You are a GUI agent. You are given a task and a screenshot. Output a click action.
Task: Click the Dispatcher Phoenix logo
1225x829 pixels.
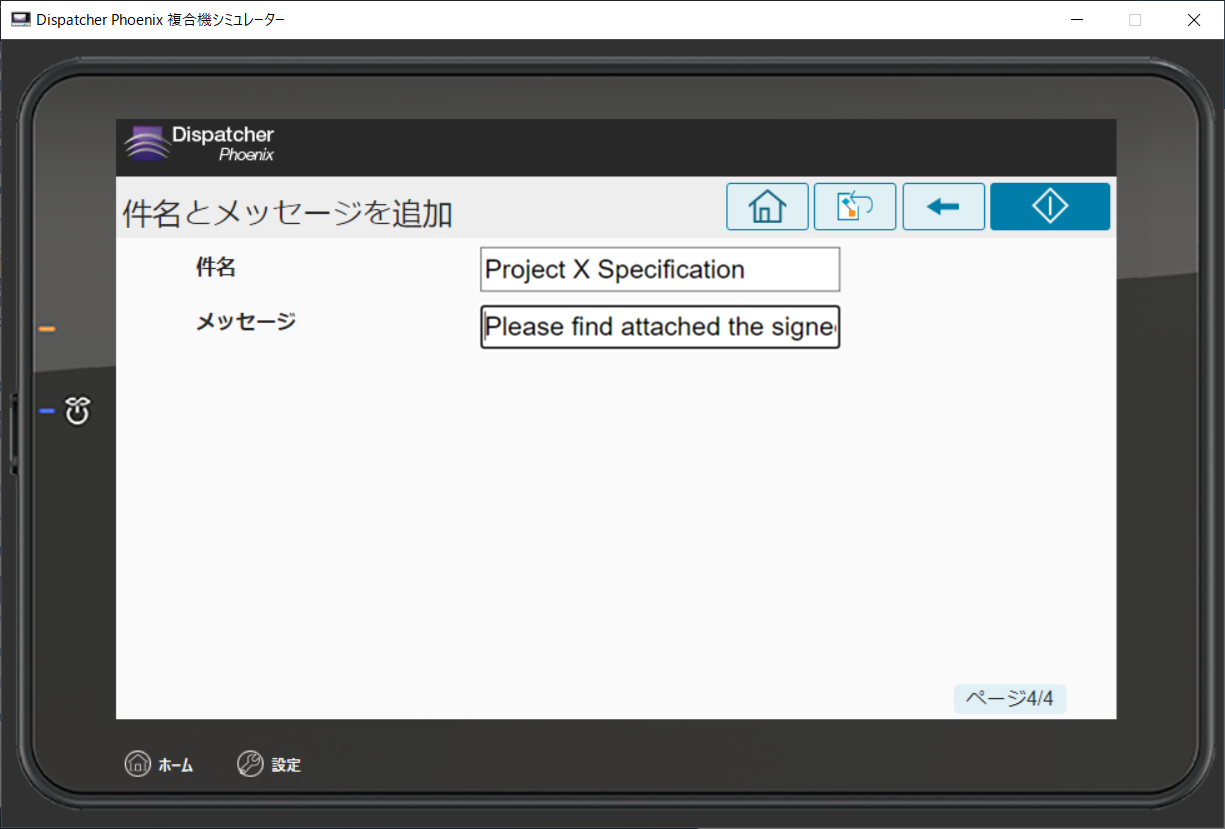199,144
